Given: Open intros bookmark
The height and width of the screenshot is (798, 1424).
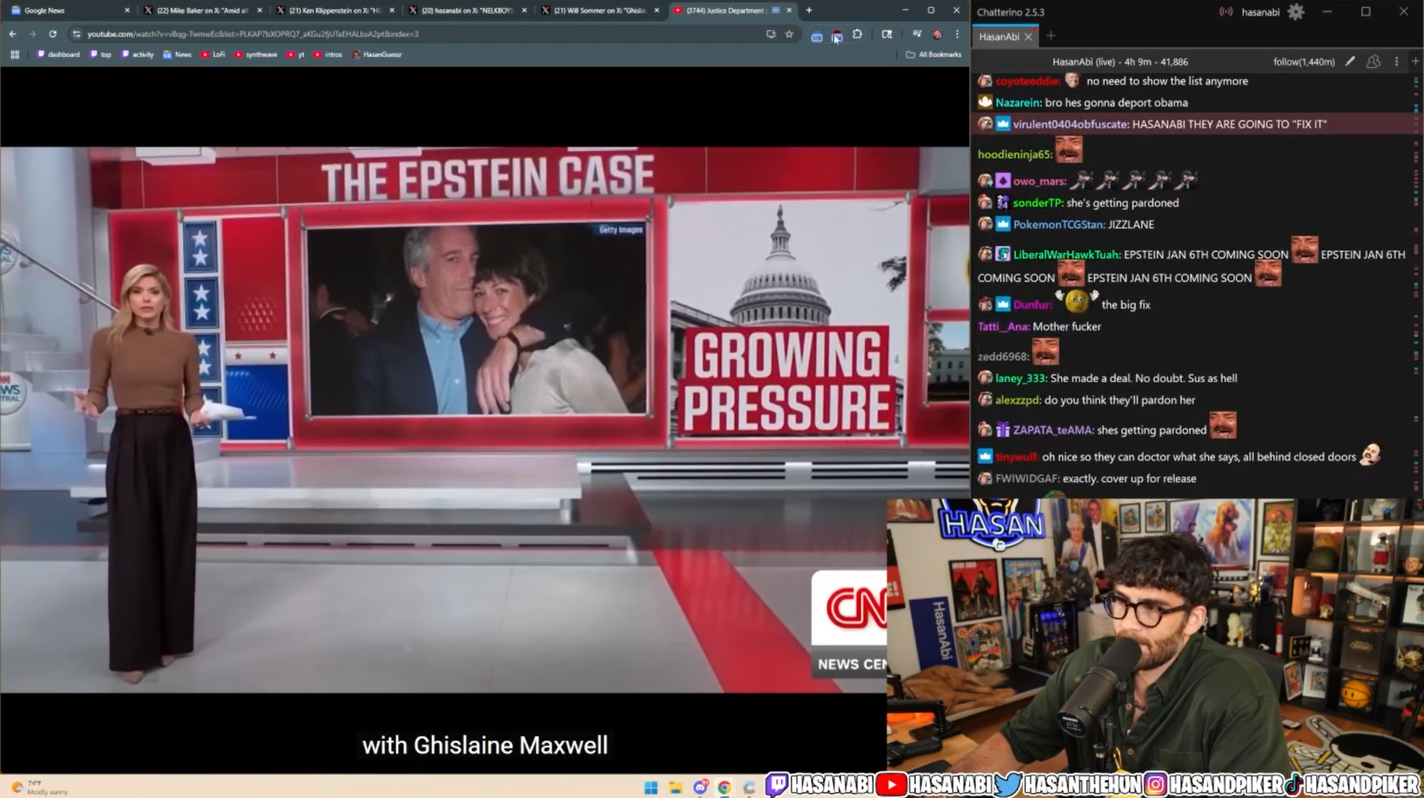Looking at the screenshot, I should click(x=327, y=55).
